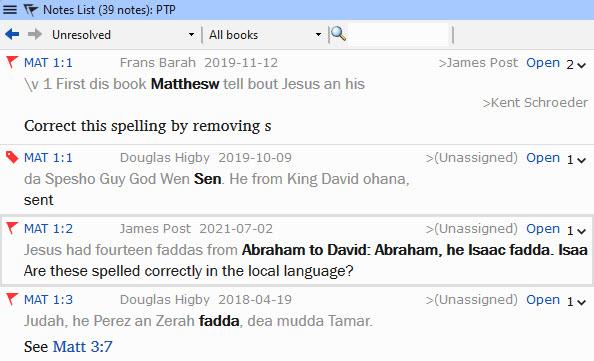594x361 pixels.
Task: Click the red flag icon beside MAT 1:3
Action: click(12, 299)
